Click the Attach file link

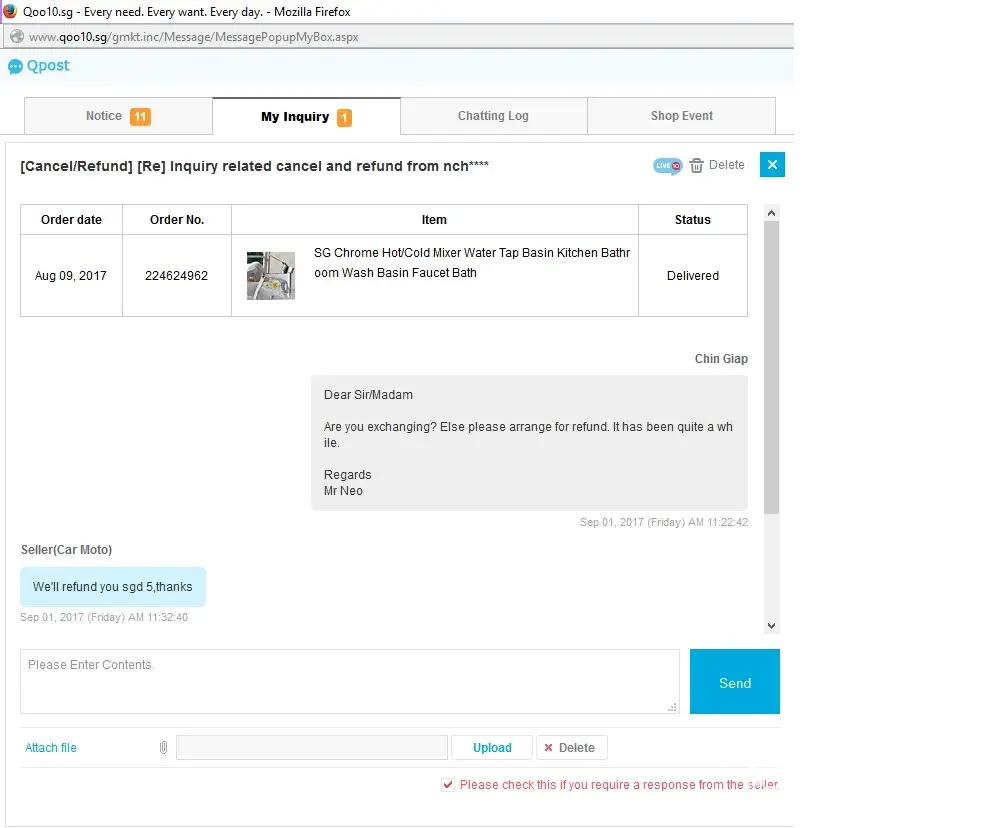tap(51, 748)
